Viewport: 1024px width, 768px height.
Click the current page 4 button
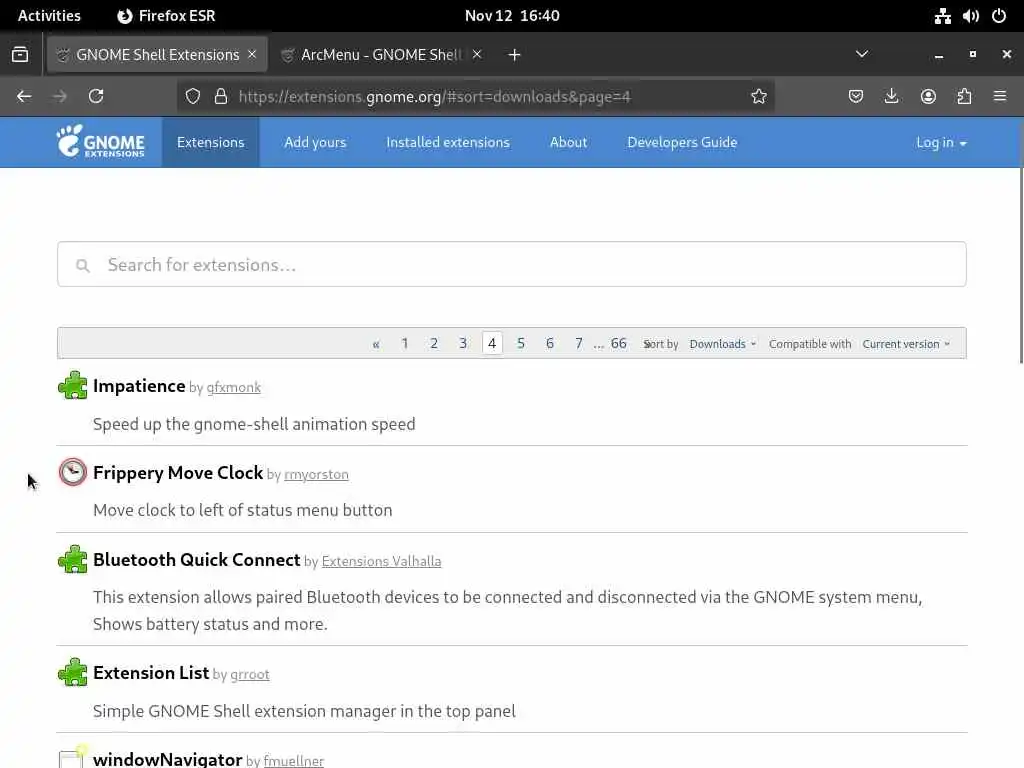pos(492,344)
